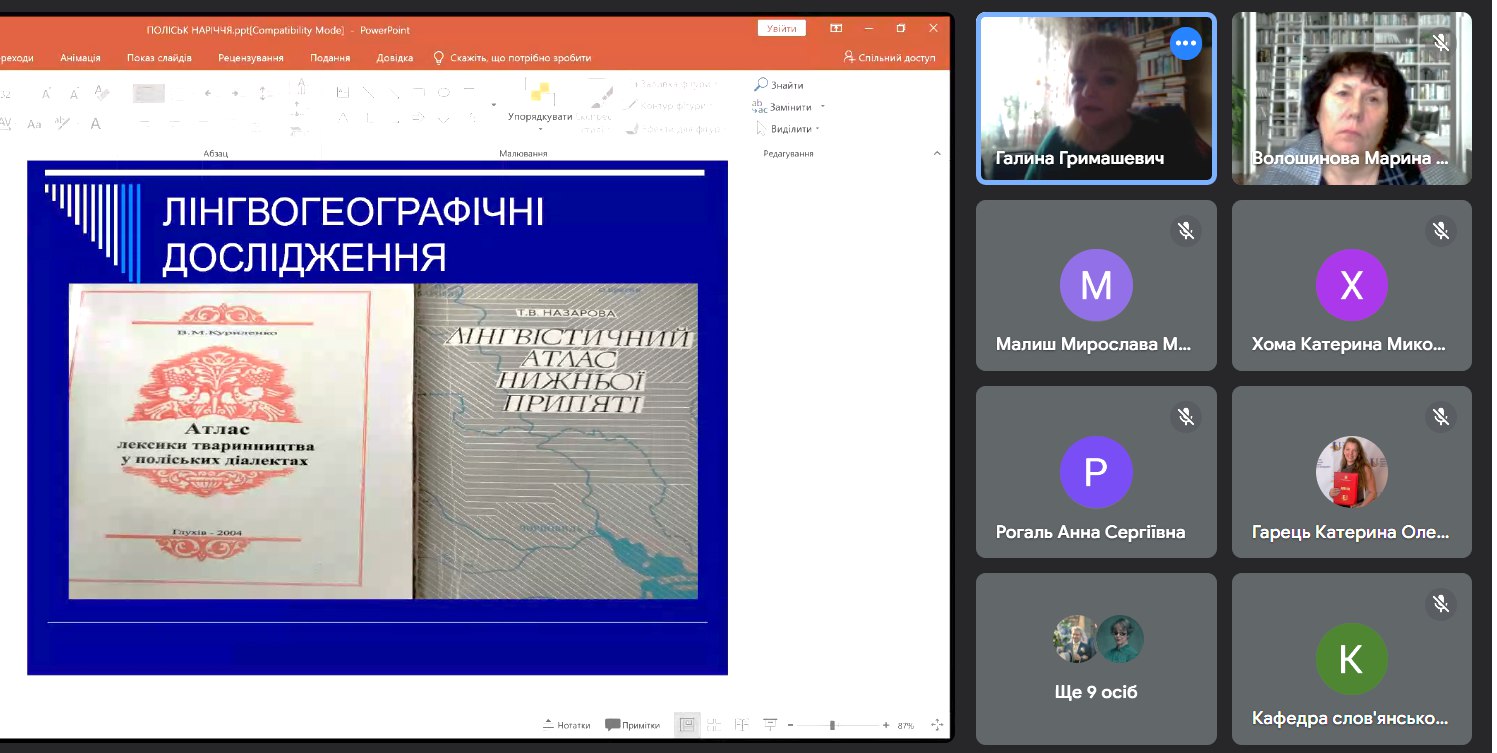Select the slide title ЛІНГВОГЕОГРАФІЧНІ ДОСЛІДЖЕННЯ
The width and height of the screenshot is (1497, 753).
click(353, 235)
